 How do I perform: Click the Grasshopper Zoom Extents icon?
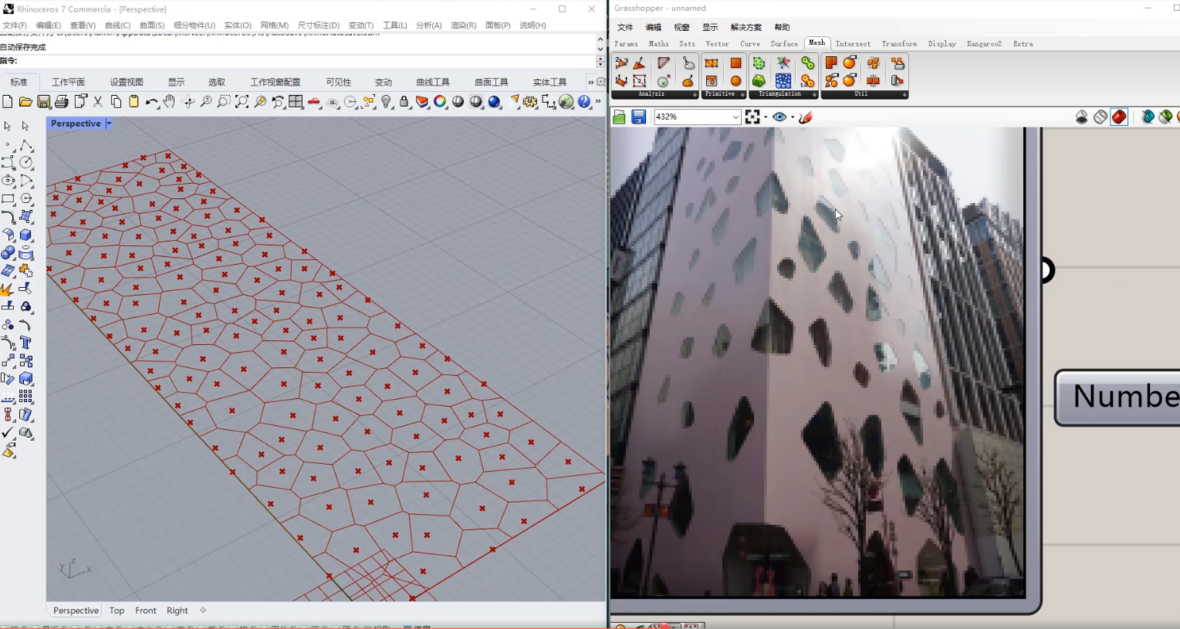coord(752,117)
